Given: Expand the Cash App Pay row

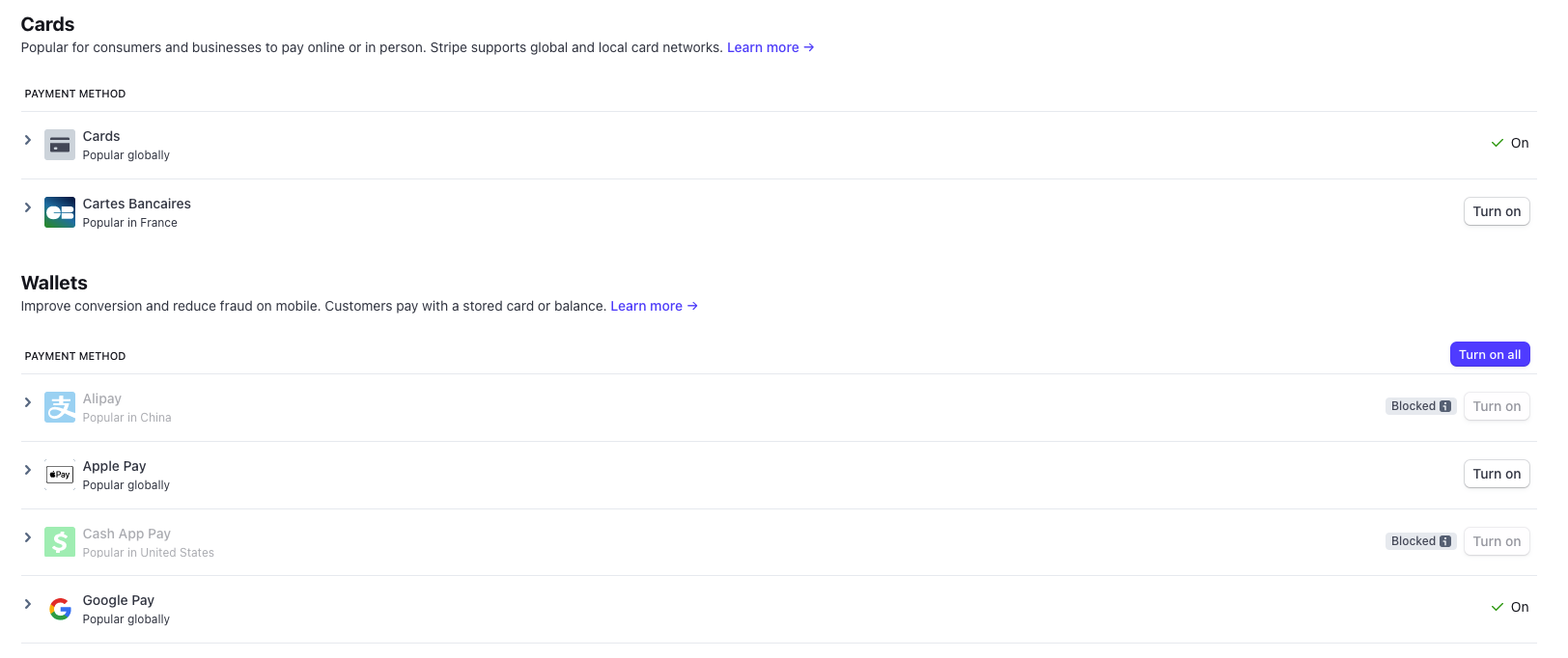Looking at the screenshot, I should [x=28, y=537].
